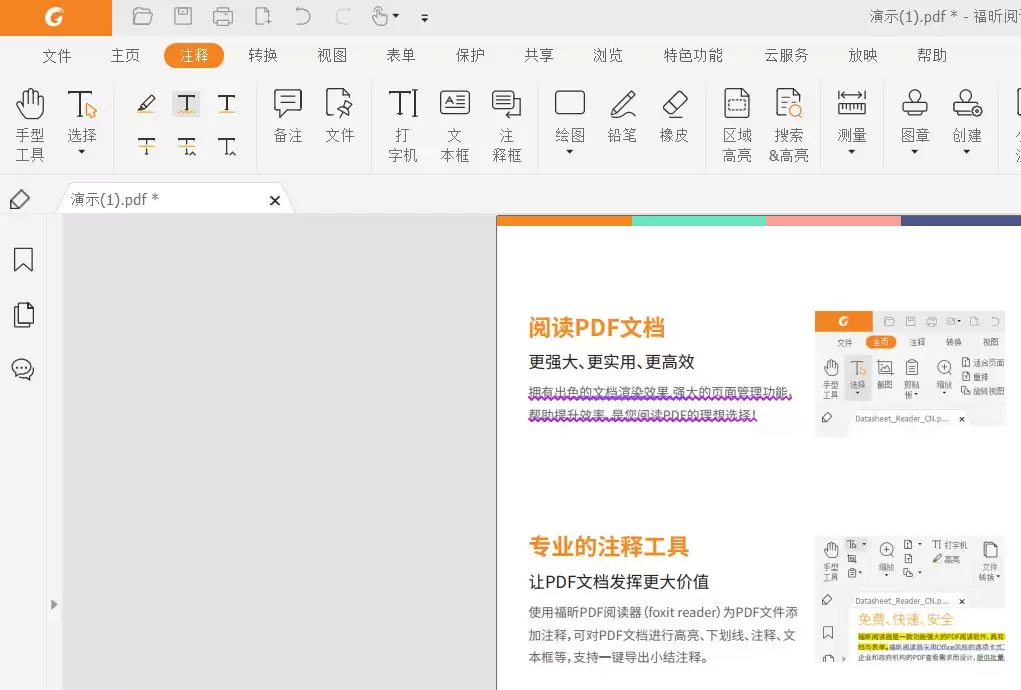Image resolution: width=1021 pixels, height=690 pixels.
Task: Show the bookmarks panel in the sidebar
Action: (23, 259)
